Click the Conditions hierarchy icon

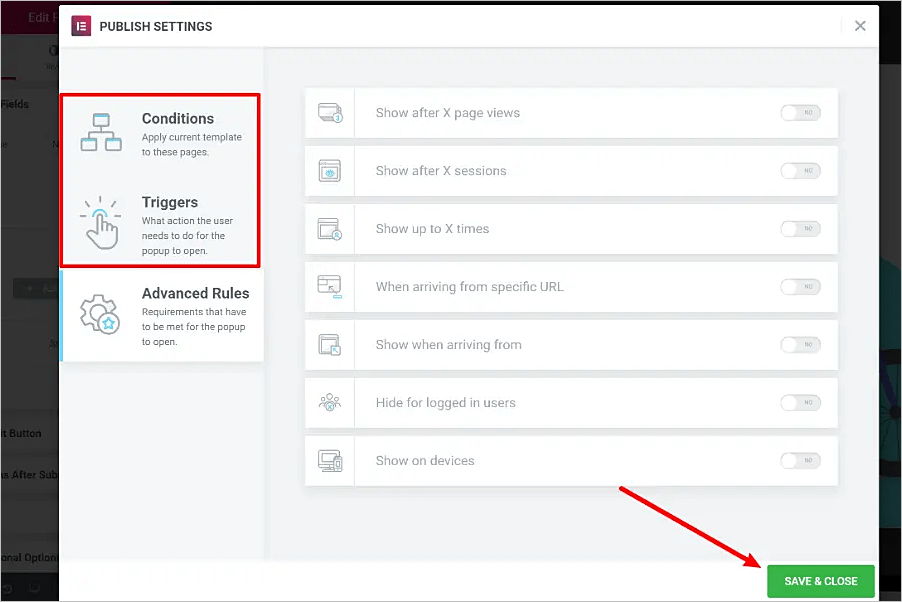tap(100, 132)
